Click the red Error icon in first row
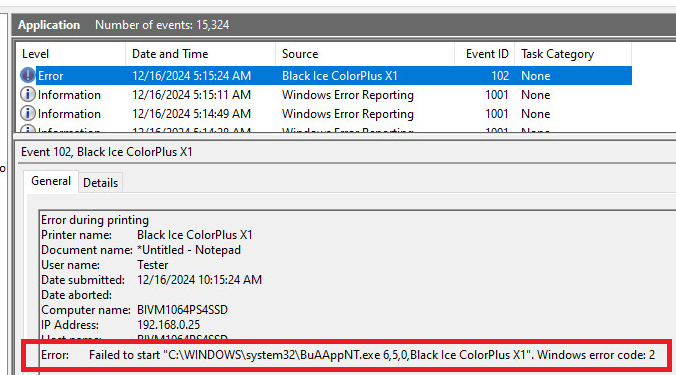 point(28,75)
